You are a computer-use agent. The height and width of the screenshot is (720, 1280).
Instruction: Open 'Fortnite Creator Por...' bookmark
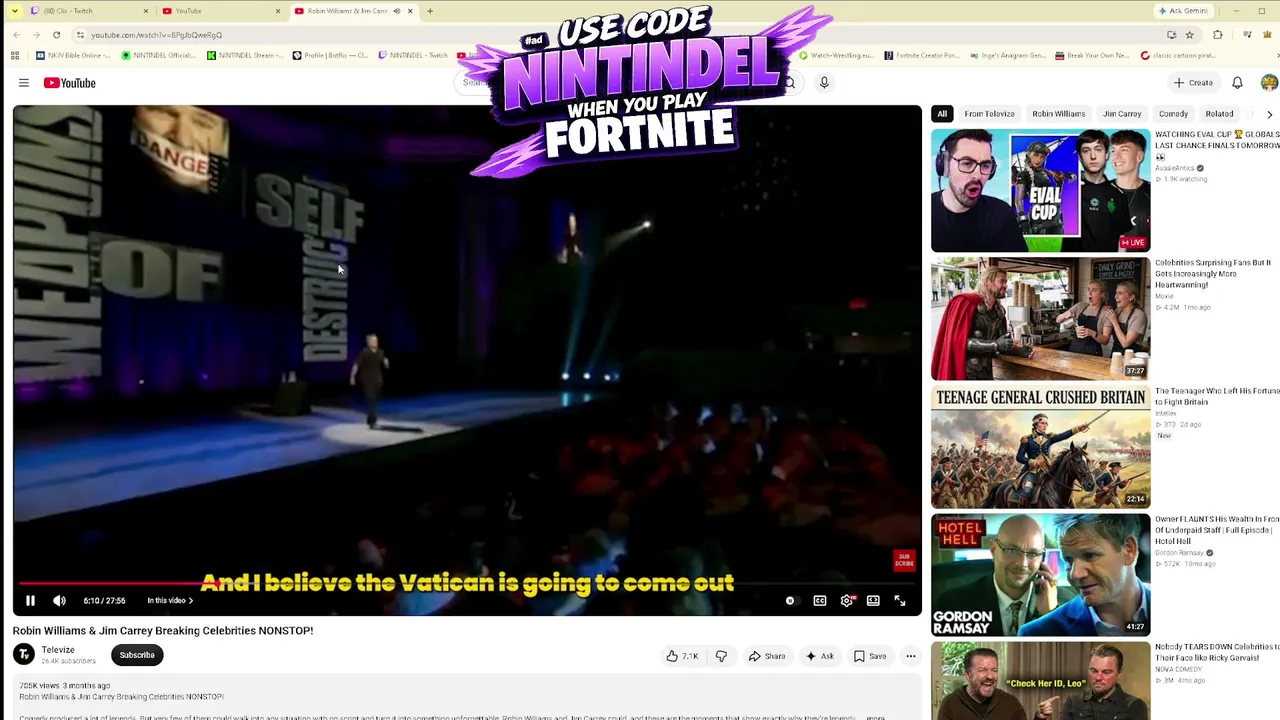click(922, 55)
